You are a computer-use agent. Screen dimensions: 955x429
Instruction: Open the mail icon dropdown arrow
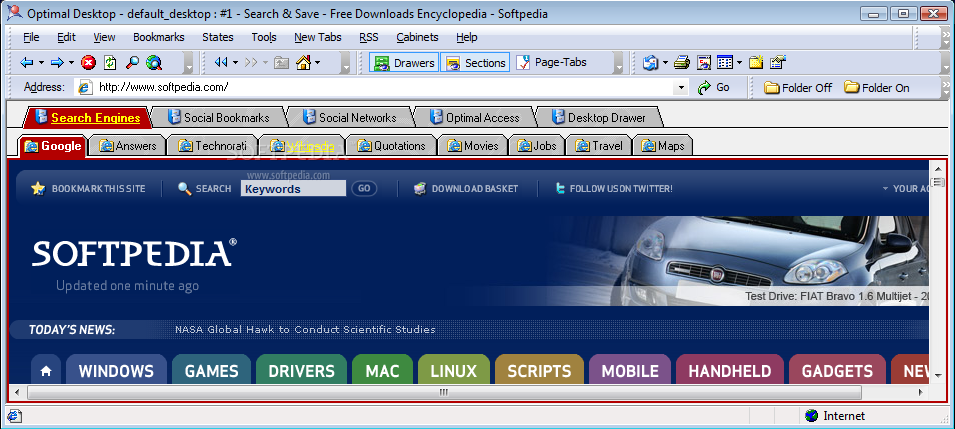666,62
